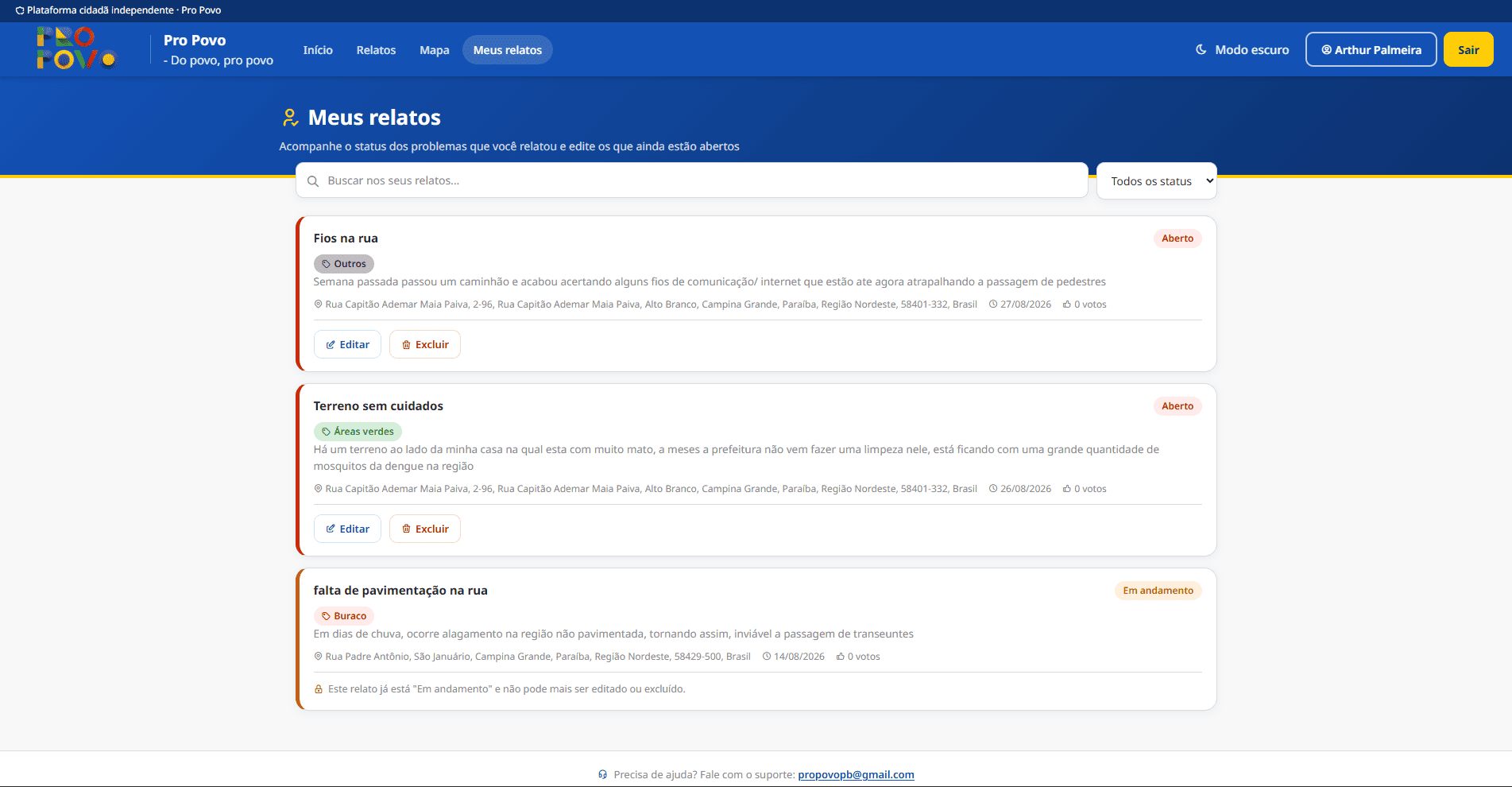Image resolution: width=1512 pixels, height=787 pixels.
Task: Click the Pro Povo site name text
Action: pyautogui.click(x=195, y=41)
